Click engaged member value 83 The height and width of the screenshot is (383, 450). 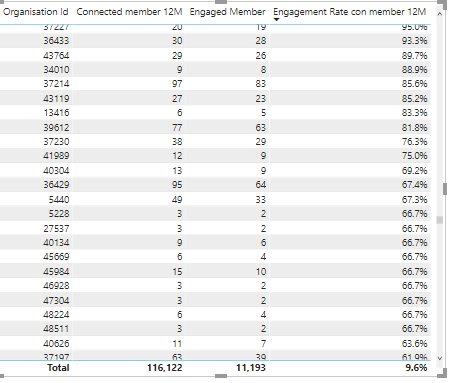click(261, 84)
